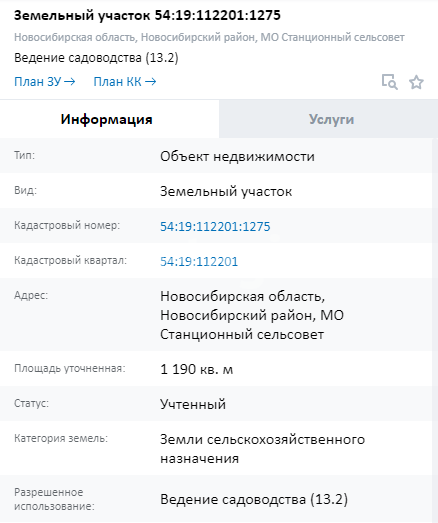Click the search-on-map magnifier icon
The width and height of the screenshot is (438, 523).
(389, 82)
